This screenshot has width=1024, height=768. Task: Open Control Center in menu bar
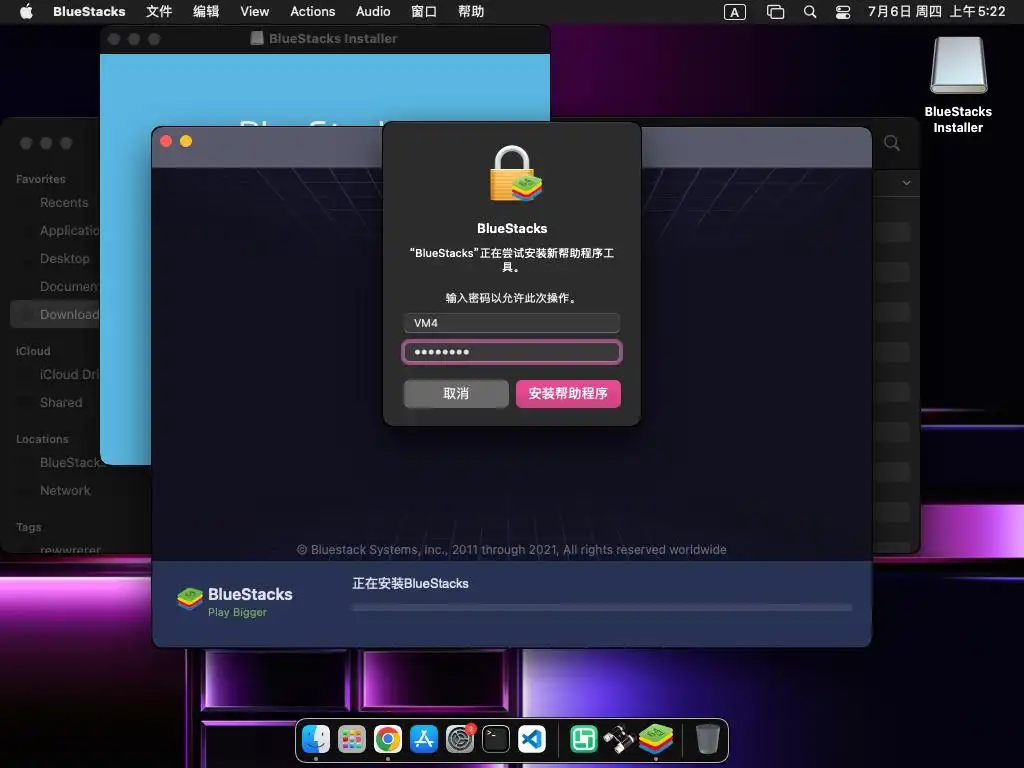(x=843, y=12)
